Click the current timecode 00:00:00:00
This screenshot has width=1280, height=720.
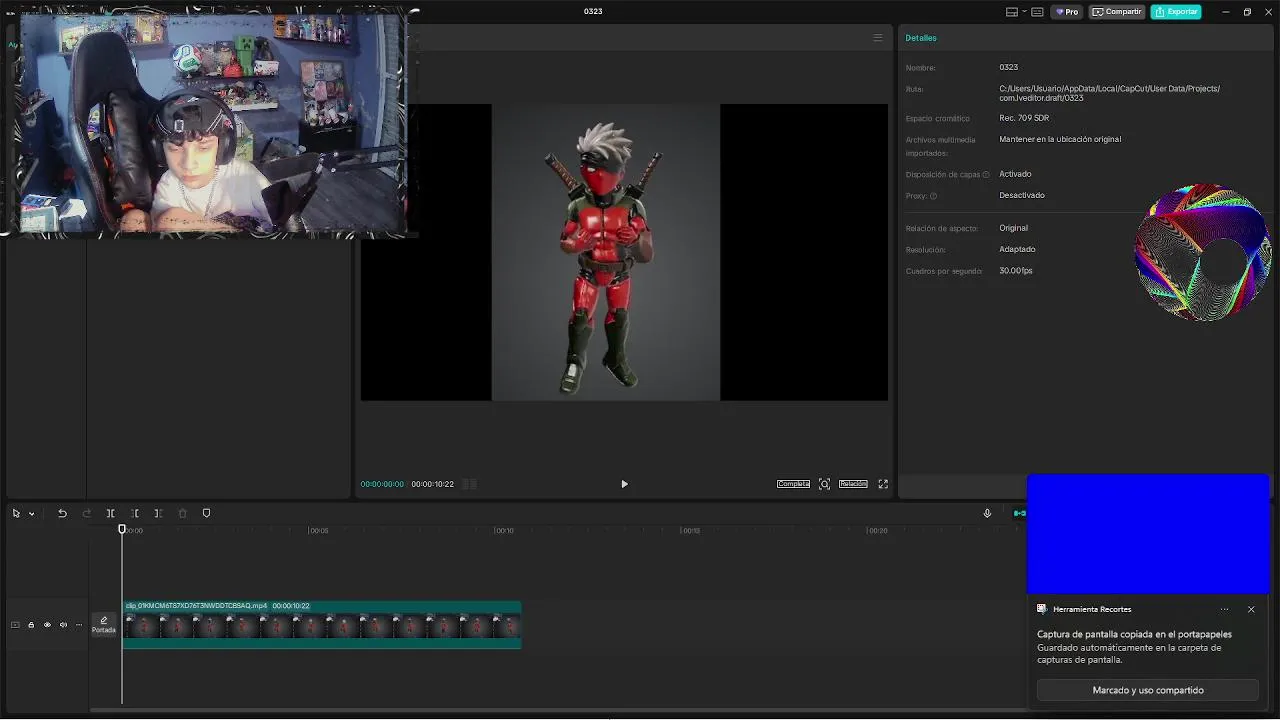tap(382, 484)
